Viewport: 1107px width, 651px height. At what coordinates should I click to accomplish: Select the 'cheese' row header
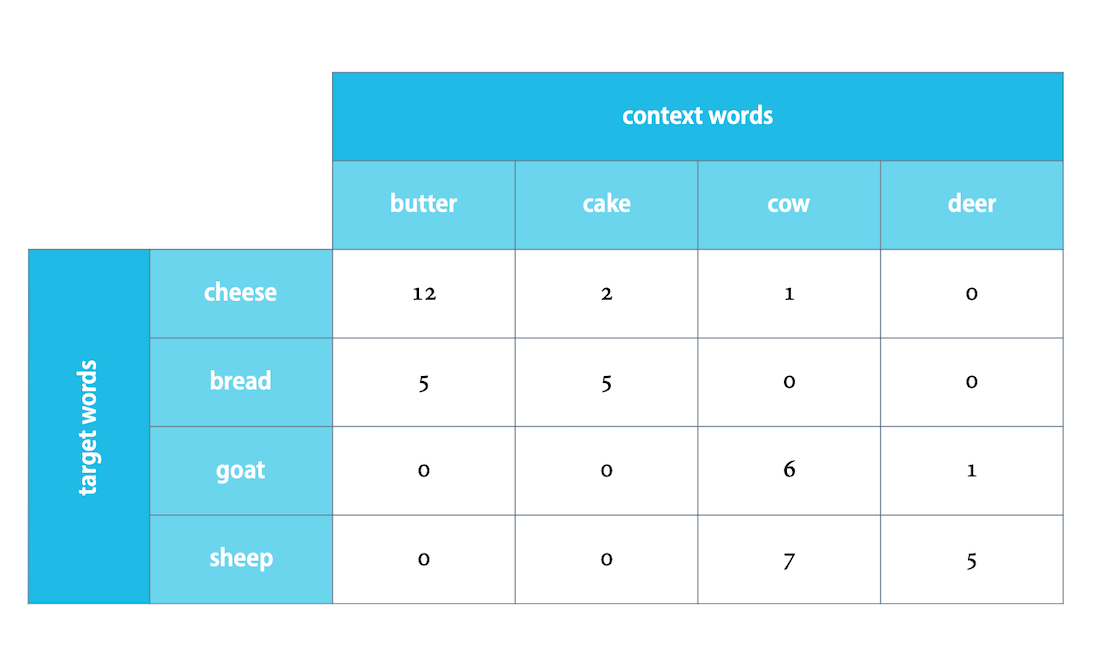pos(241,294)
